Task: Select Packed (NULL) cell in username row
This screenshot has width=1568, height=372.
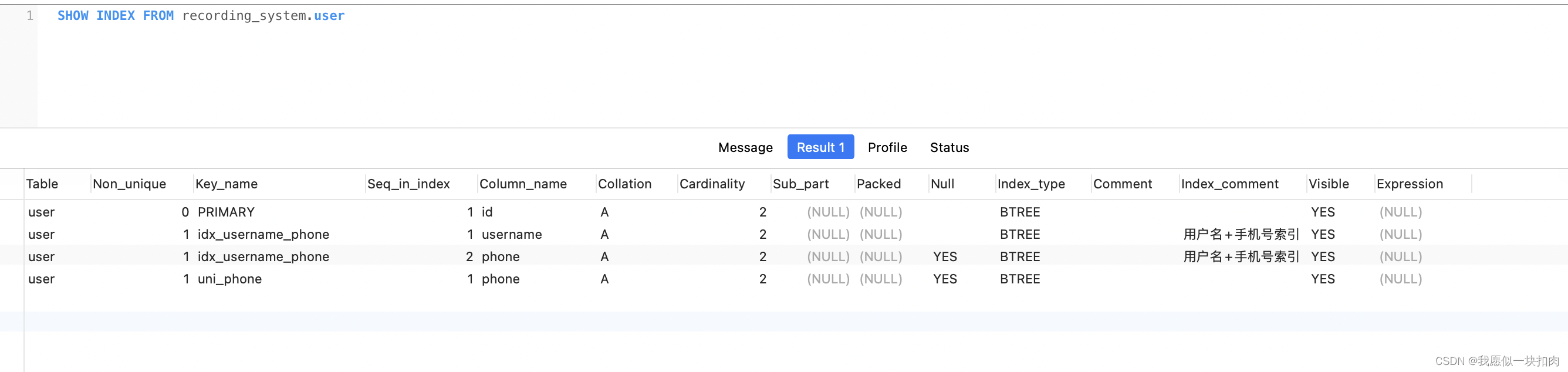Action: 880,234
